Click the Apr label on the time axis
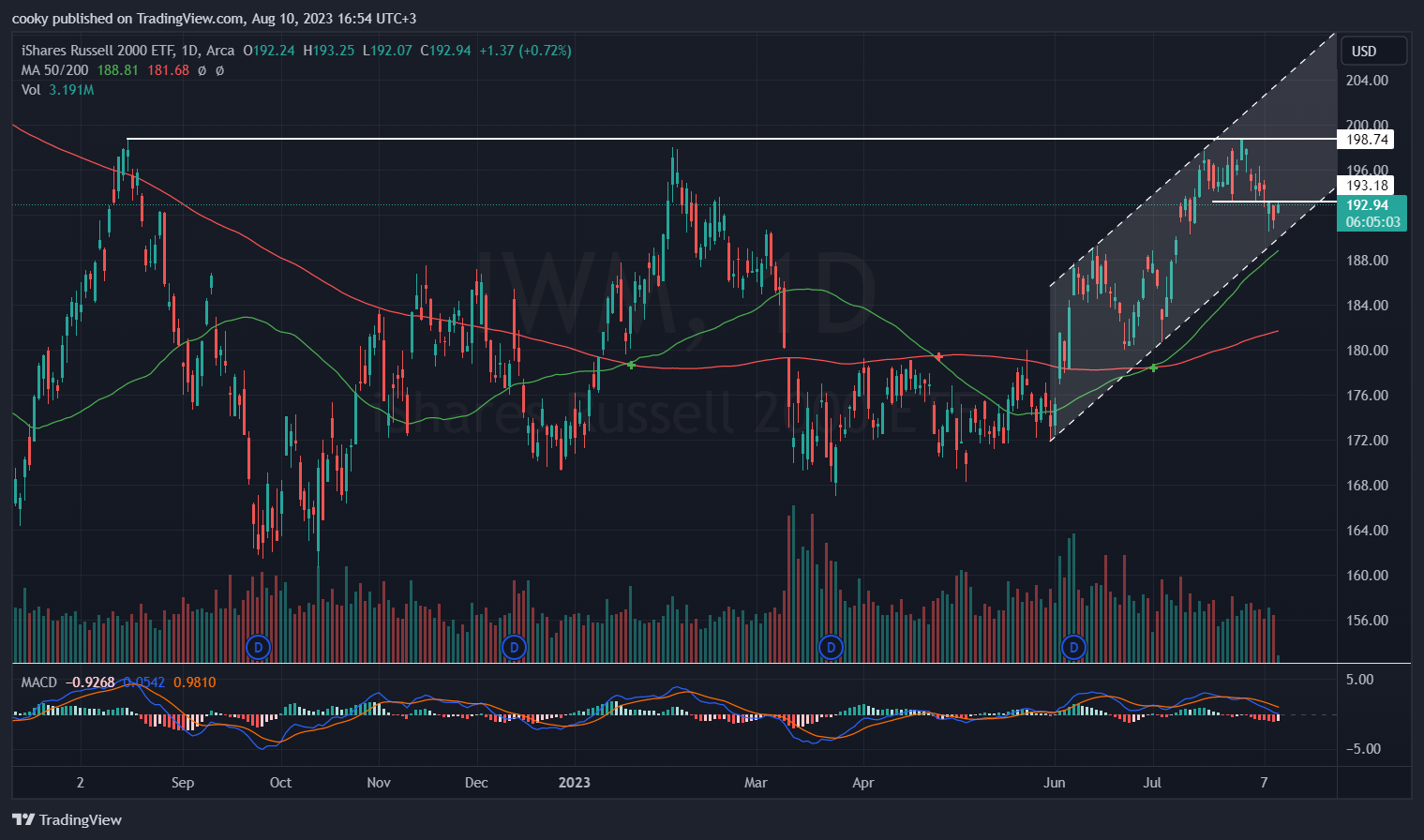The height and width of the screenshot is (840, 1424). [x=863, y=783]
